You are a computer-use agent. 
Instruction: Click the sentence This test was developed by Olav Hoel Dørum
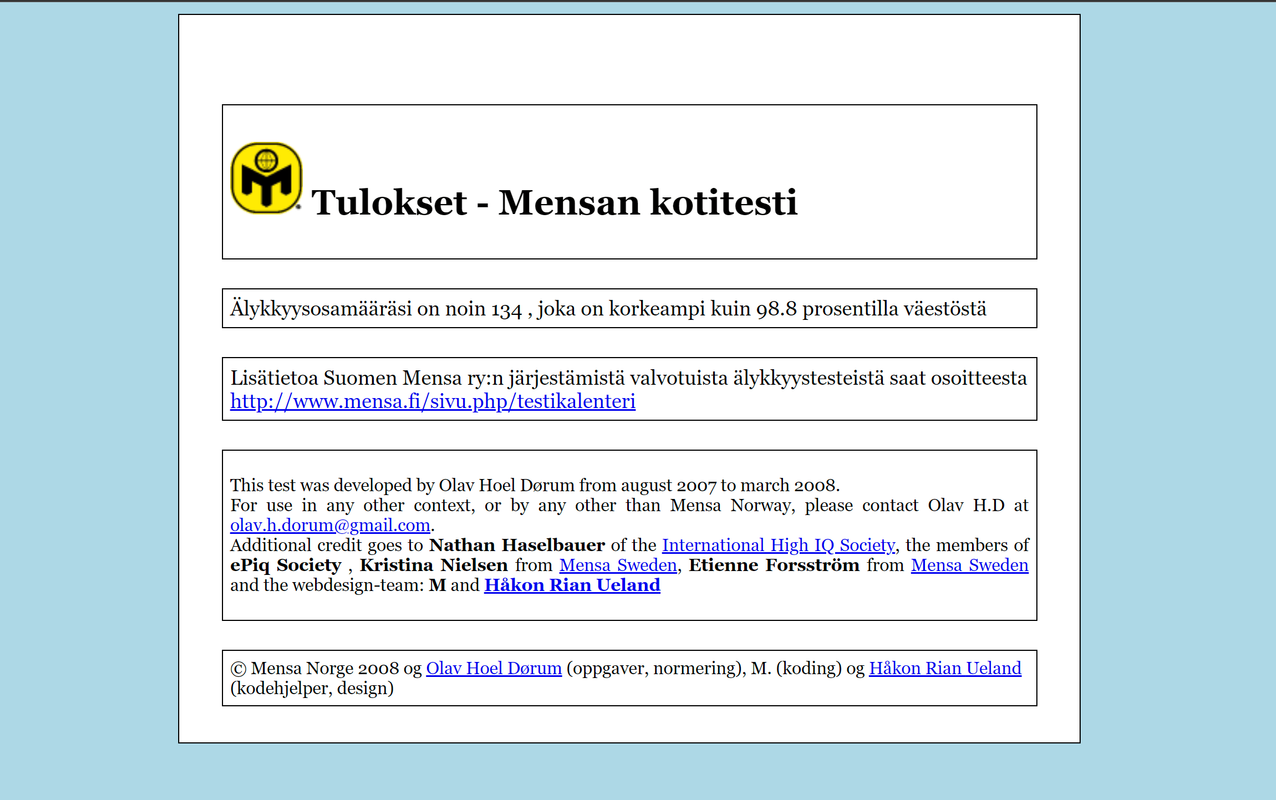[x=535, y=486]
